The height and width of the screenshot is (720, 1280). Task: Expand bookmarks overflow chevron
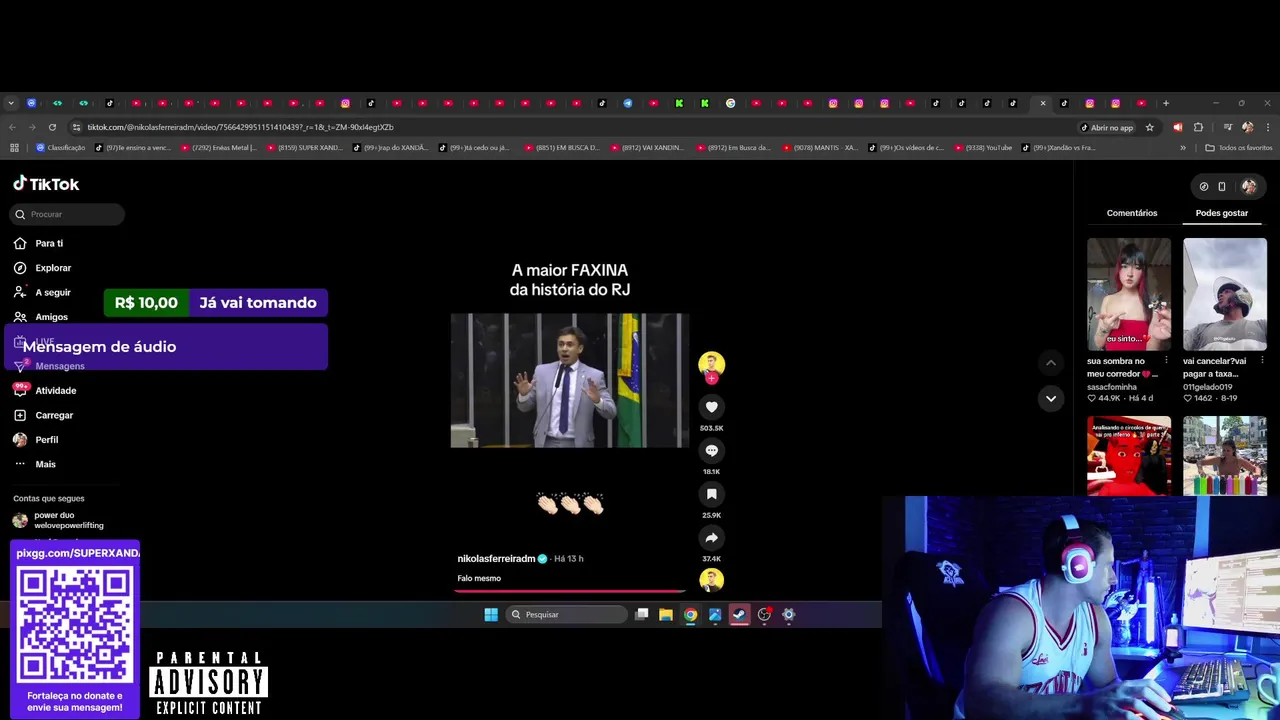pyautogui.click(x=1183, y=148)
